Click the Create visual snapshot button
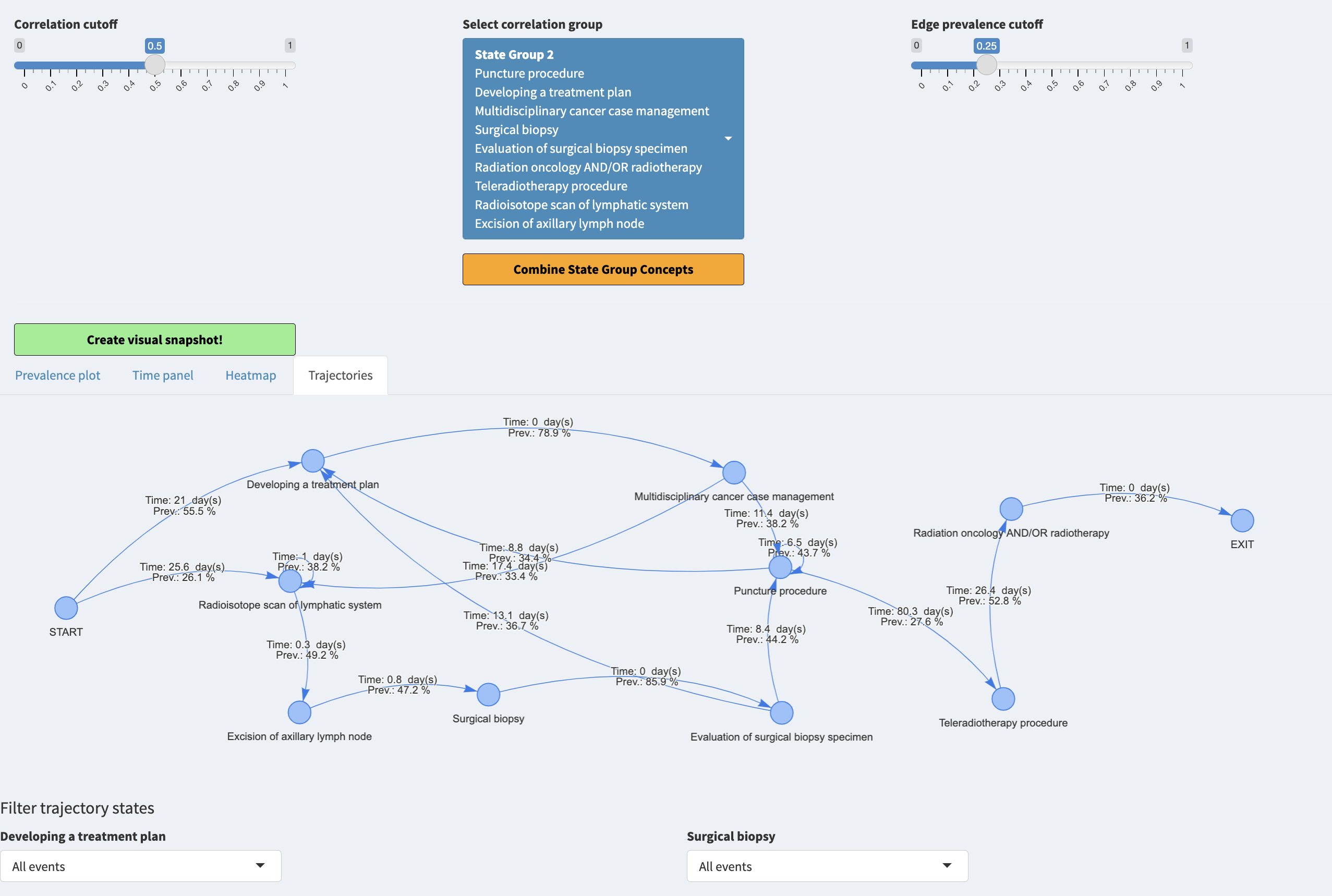The width and height of the screenshot is (1332, 896). [155, 339]
